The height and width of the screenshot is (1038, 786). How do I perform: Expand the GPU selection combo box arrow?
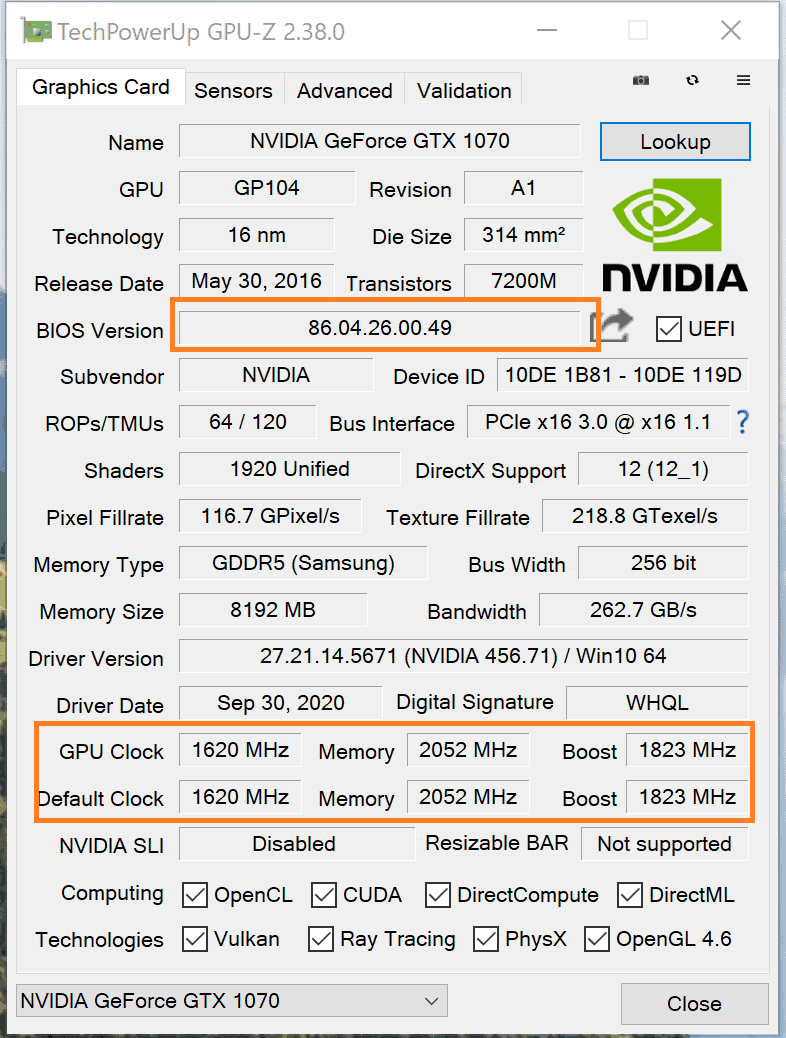click(429, 1001)
